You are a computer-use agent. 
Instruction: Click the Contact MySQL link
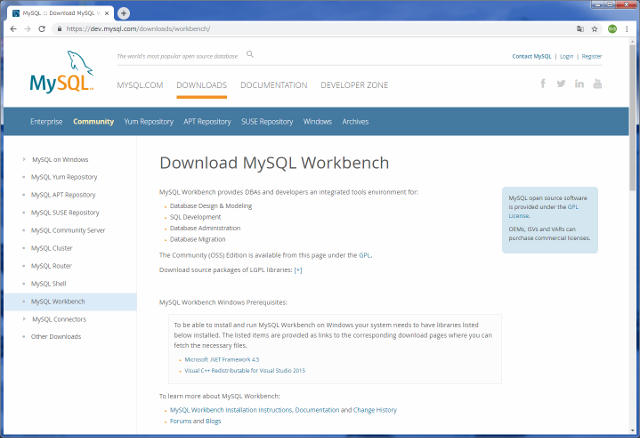pos(531,57)
